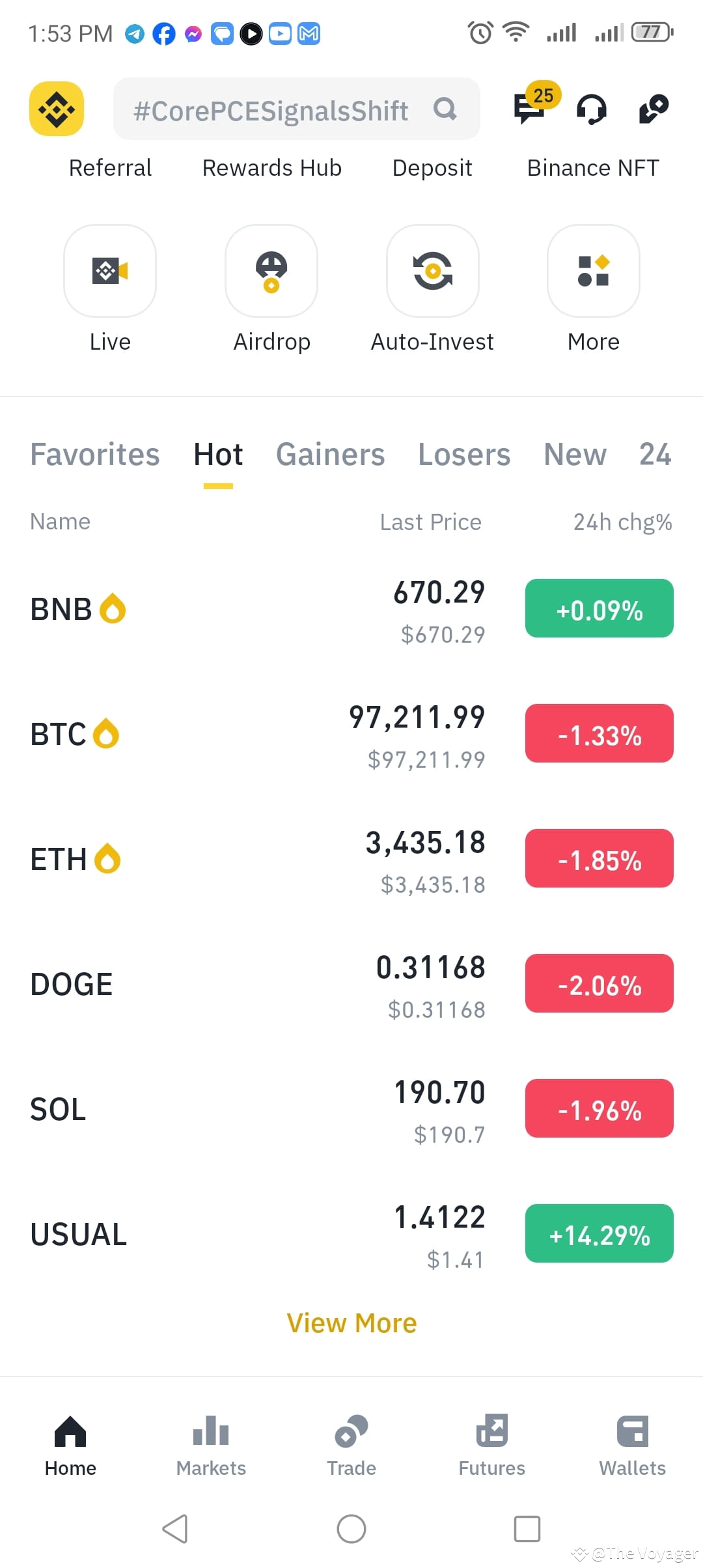Toggle BTC -1.33% change badge
This screenshot has height=1568, width=703.
[x=600, y=733]
